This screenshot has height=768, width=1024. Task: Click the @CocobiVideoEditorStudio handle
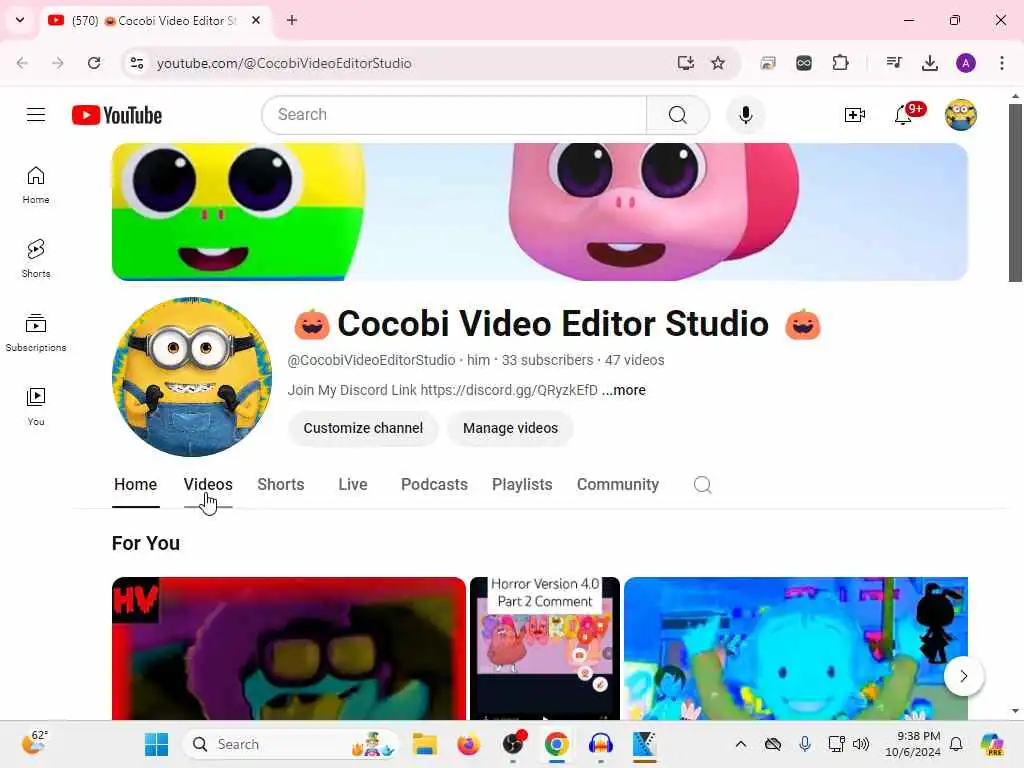click(371, 360)
